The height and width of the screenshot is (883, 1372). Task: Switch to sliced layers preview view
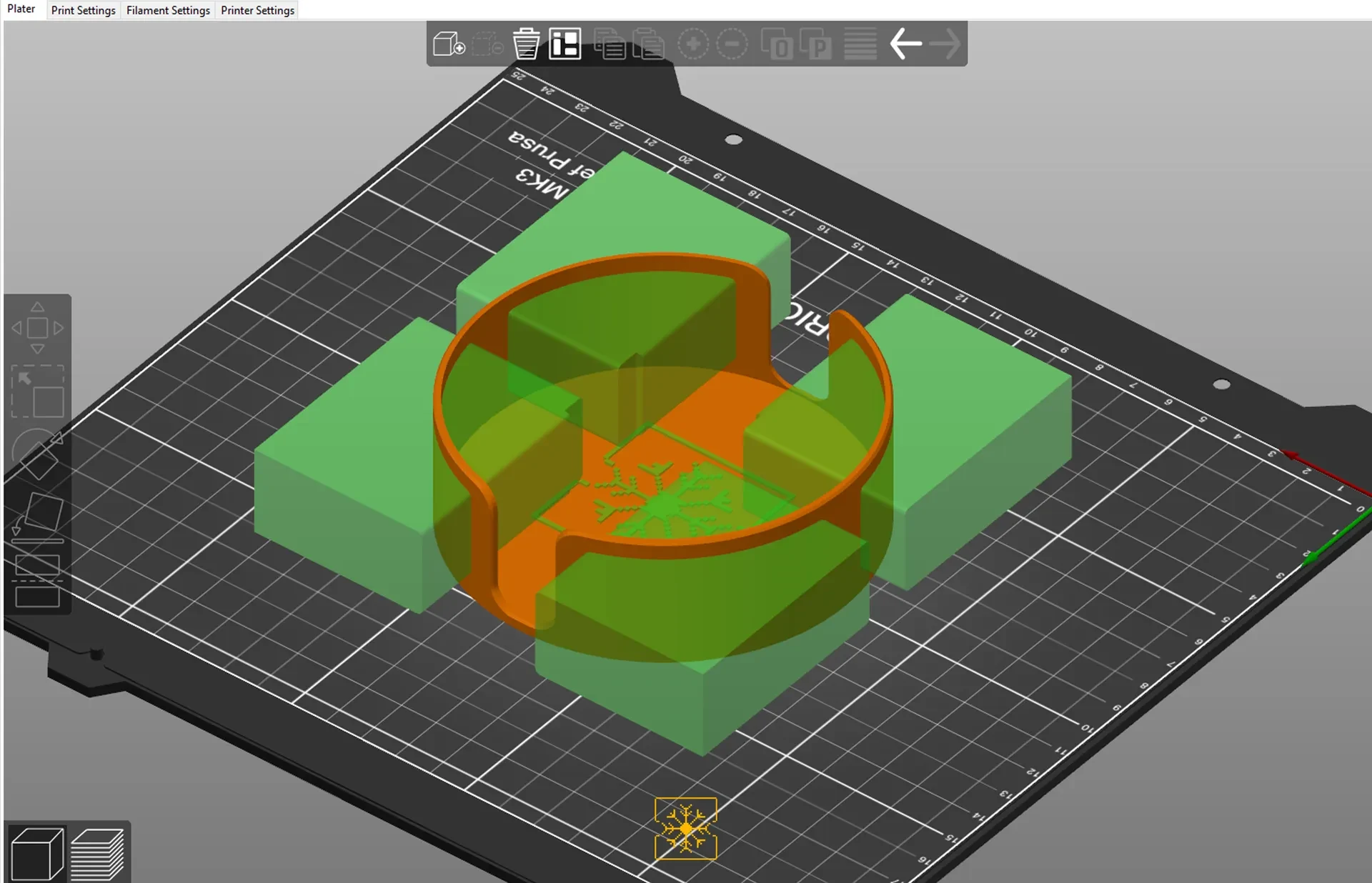click(97, 854)
